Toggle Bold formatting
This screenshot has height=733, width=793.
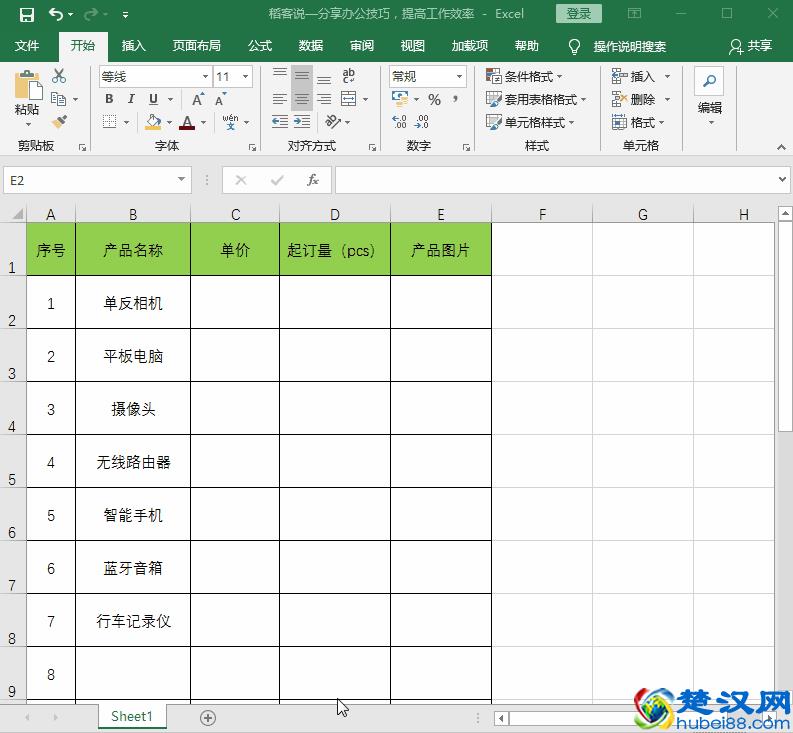click(x=109, y=99)
